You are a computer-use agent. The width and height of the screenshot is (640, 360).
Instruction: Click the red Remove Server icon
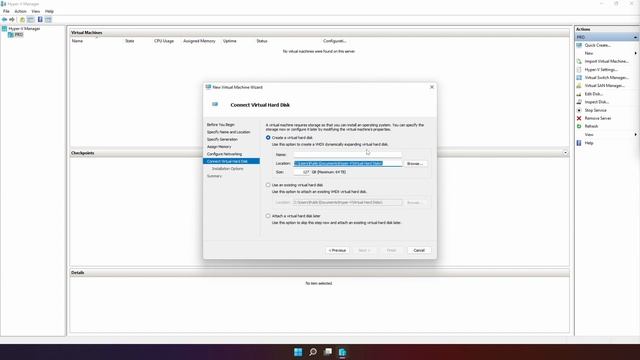(x=579, y=118)
